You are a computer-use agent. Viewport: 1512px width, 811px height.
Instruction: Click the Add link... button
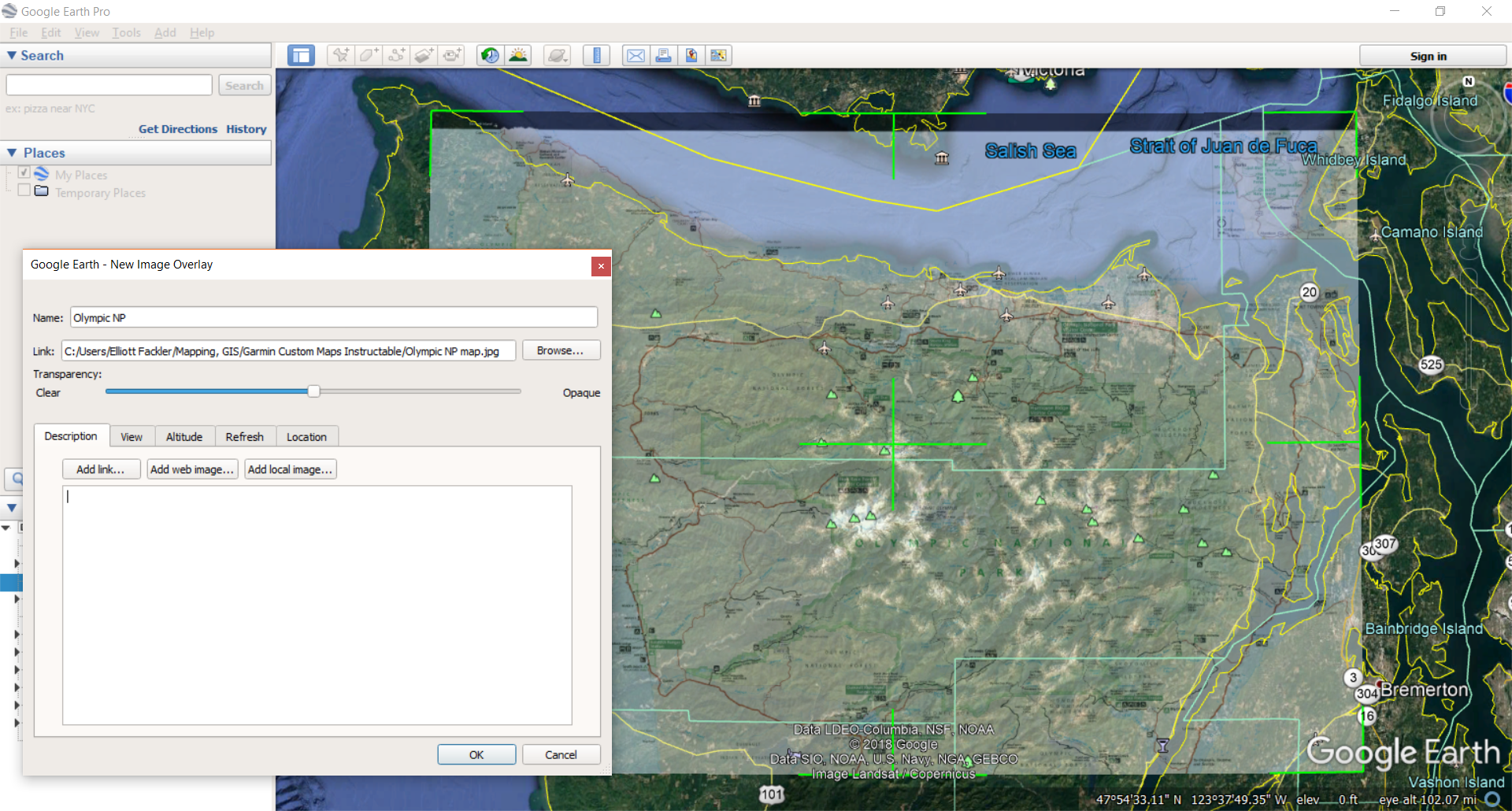(x=101, y=469)
